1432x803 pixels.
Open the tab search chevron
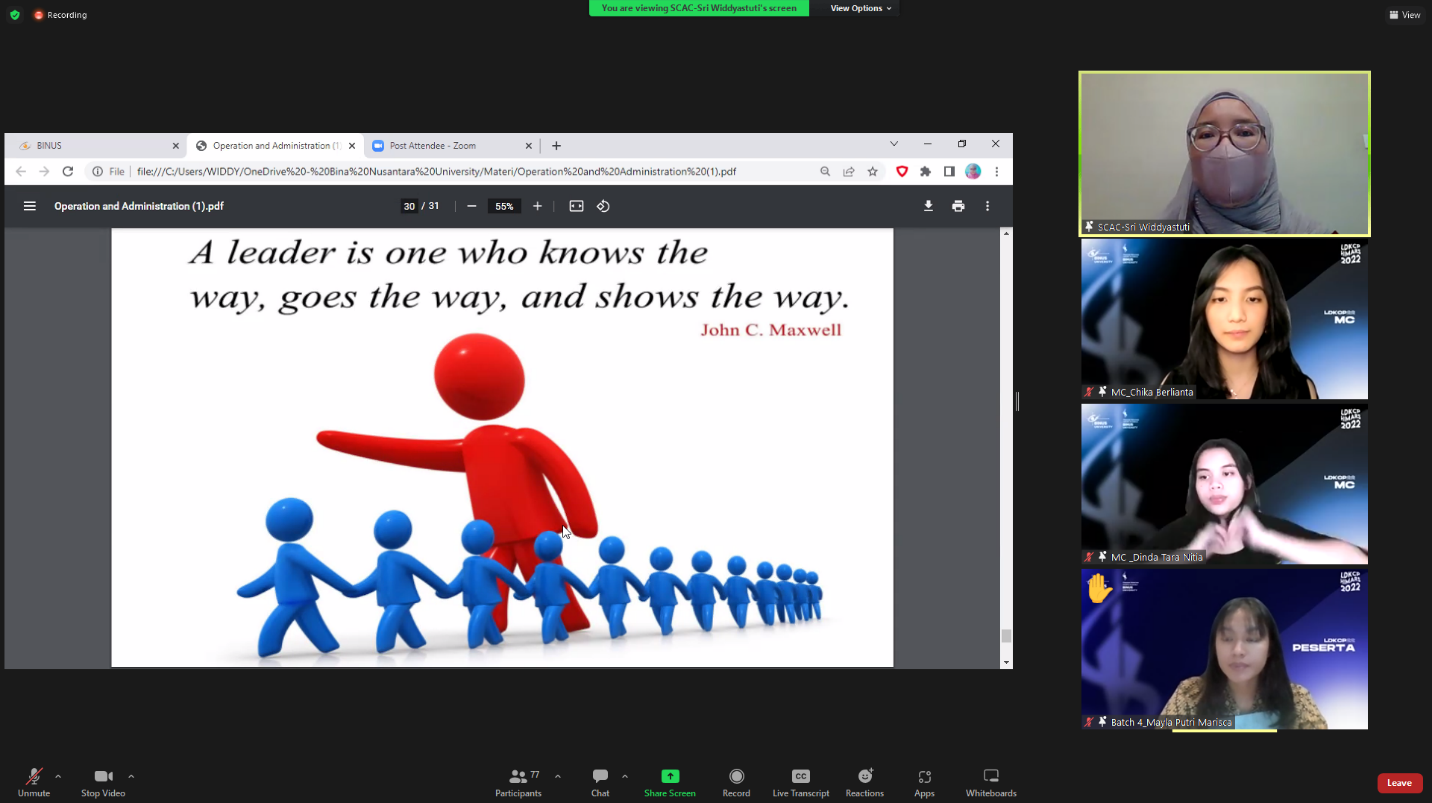894,144
